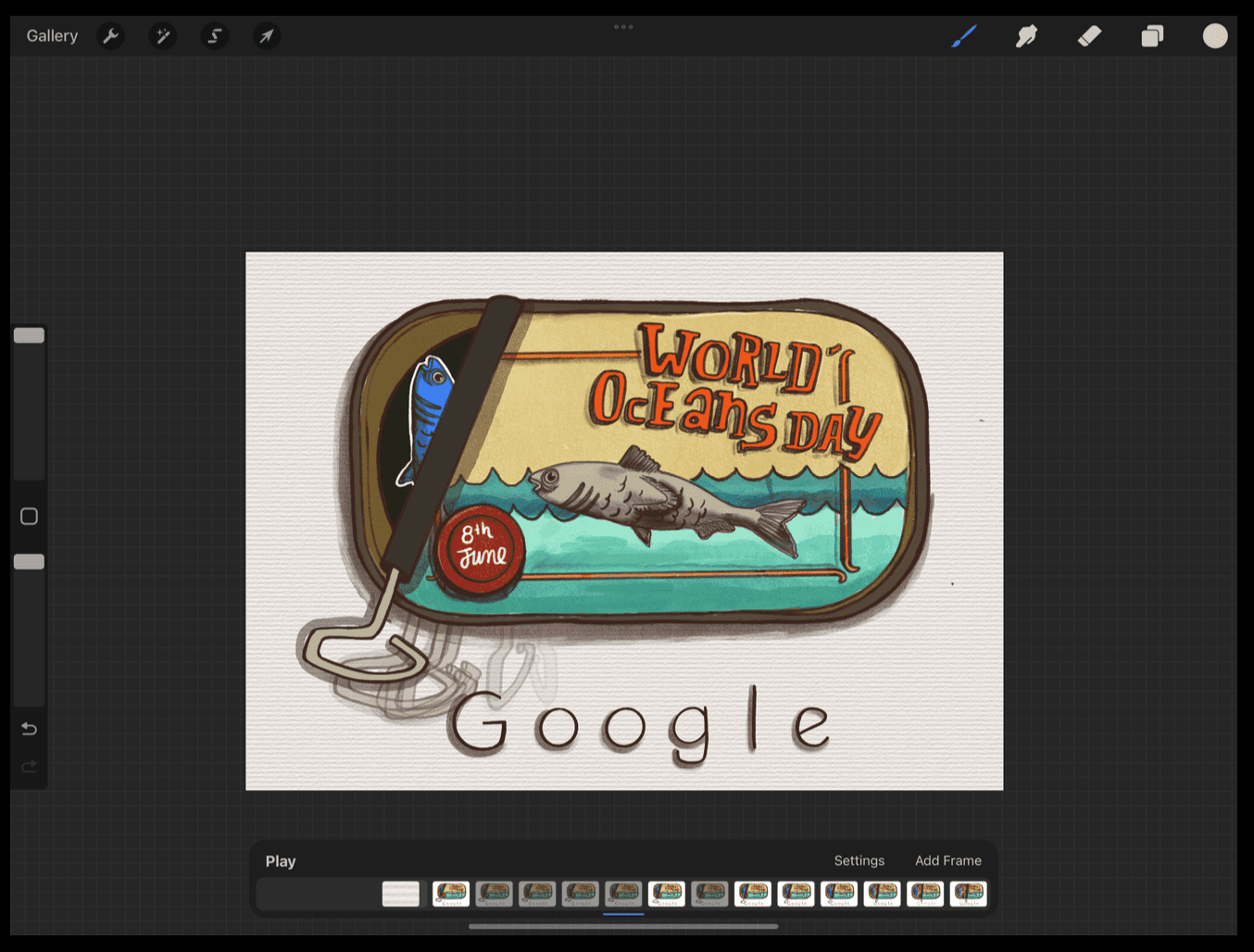
Task: Open the Adjustments magic wand menu
Action: point(162,36)
